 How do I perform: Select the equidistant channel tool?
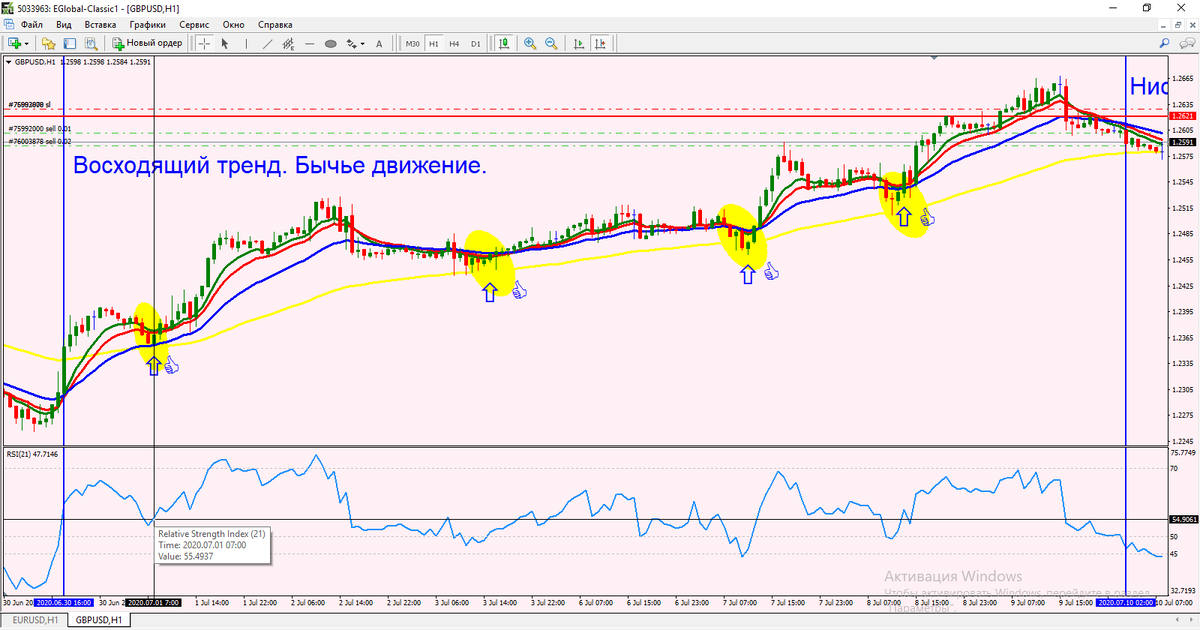(288, 43)
